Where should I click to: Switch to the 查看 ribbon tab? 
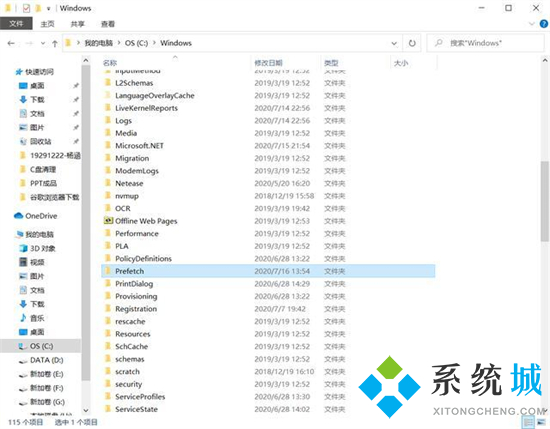coord(108,24)
